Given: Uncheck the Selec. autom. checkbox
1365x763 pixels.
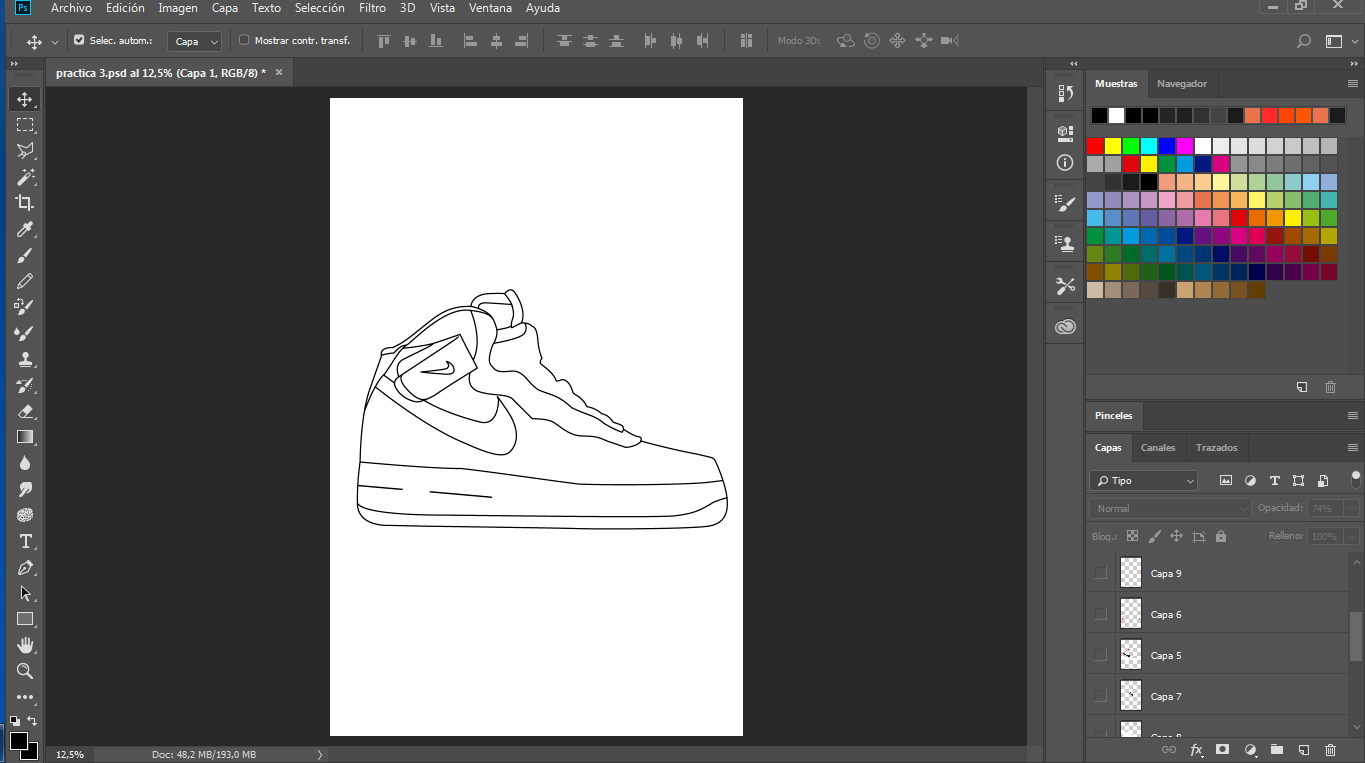Looking at the screenshot, I should (79, 41).
